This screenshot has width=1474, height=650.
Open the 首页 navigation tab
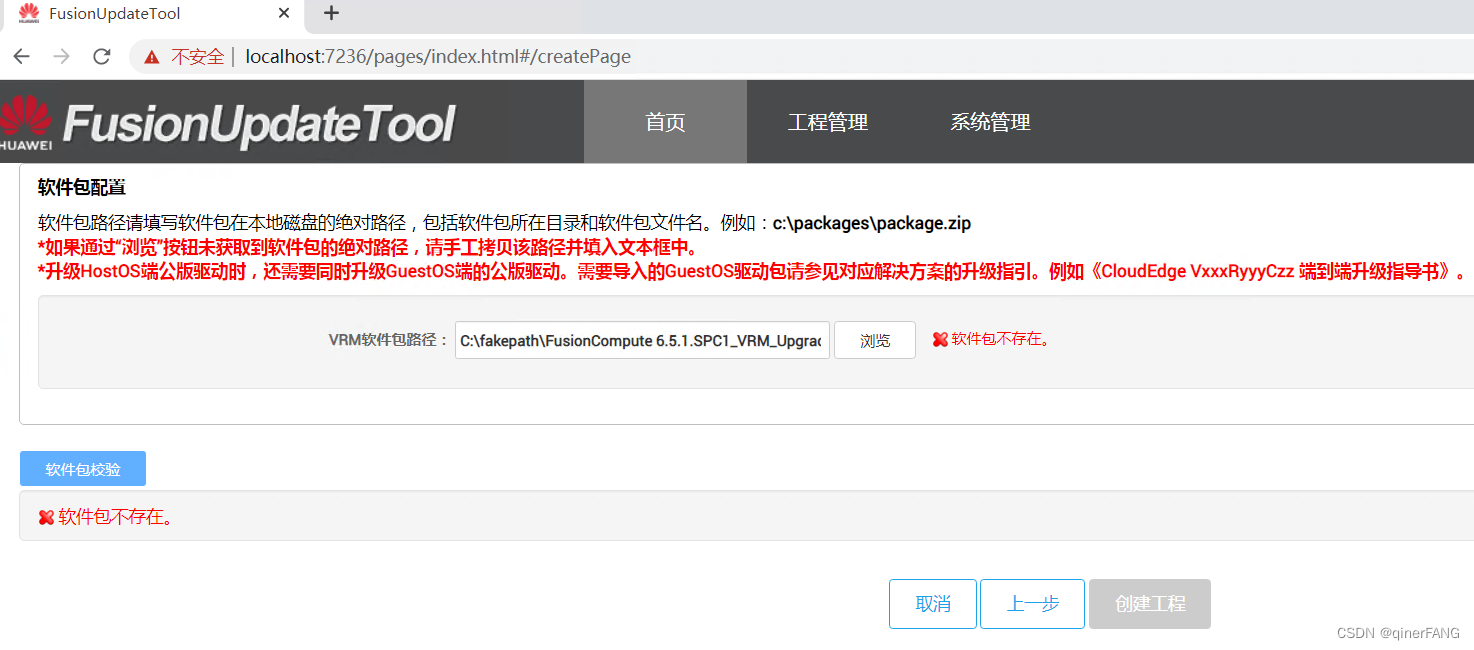point(665,122)
